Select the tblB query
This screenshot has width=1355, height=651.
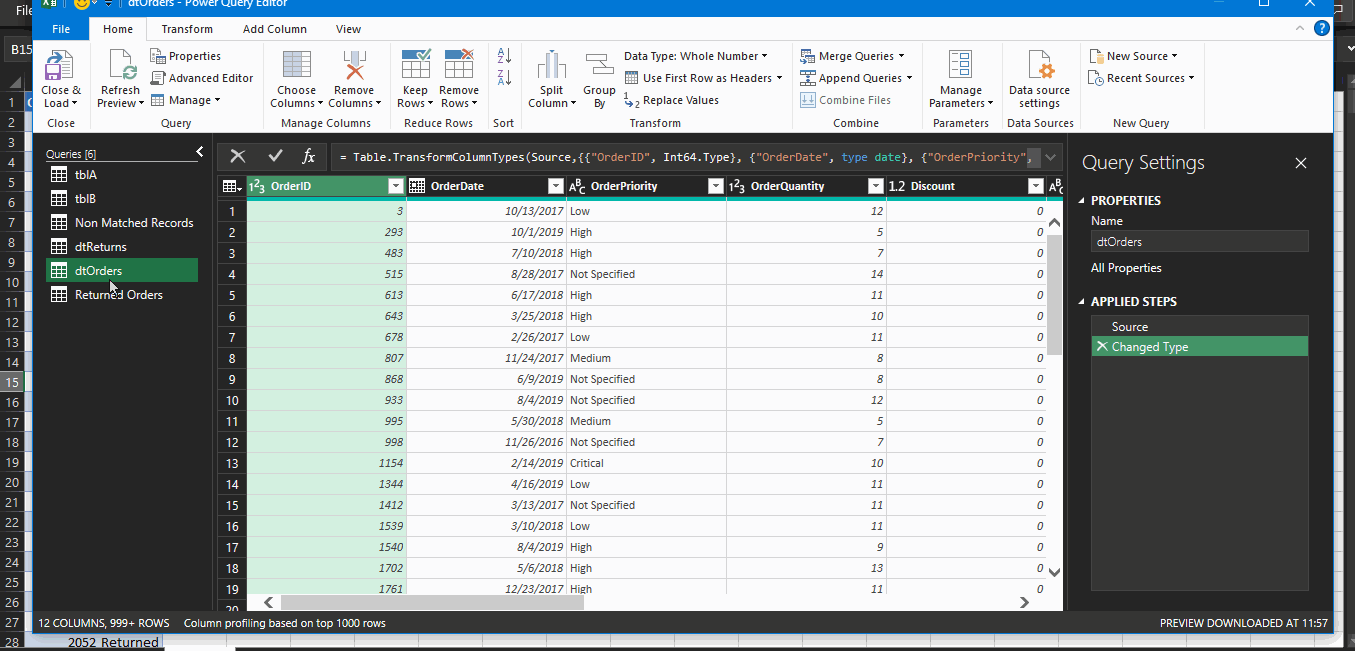[x=122, y=199]
